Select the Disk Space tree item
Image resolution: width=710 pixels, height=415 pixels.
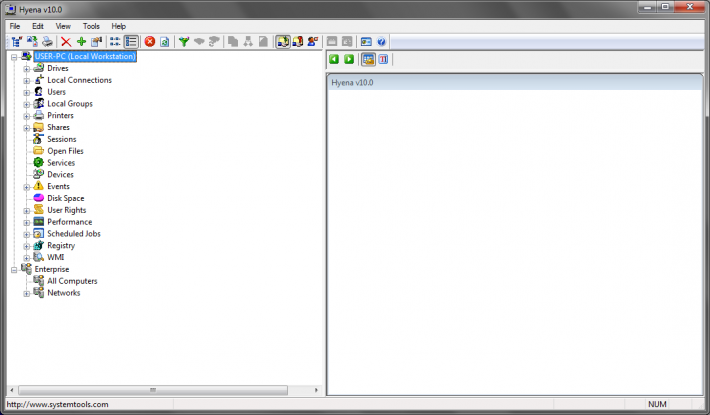click(66, 198)
